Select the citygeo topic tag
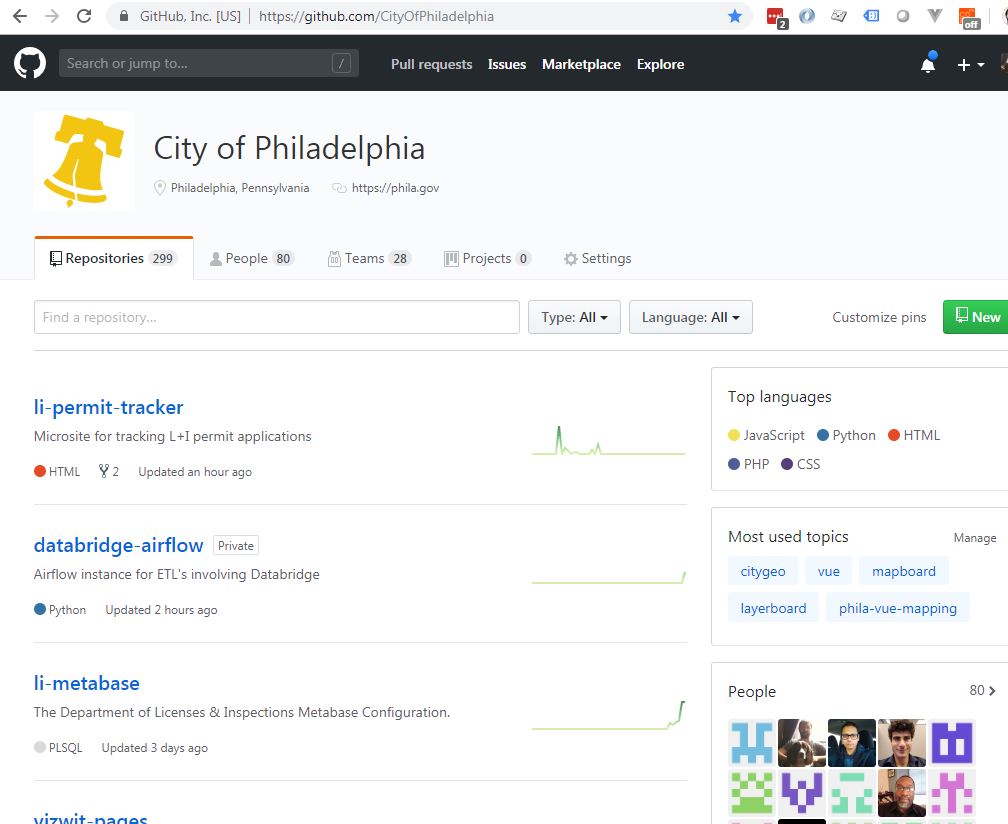1008x824 pixels. coord(762,571)
